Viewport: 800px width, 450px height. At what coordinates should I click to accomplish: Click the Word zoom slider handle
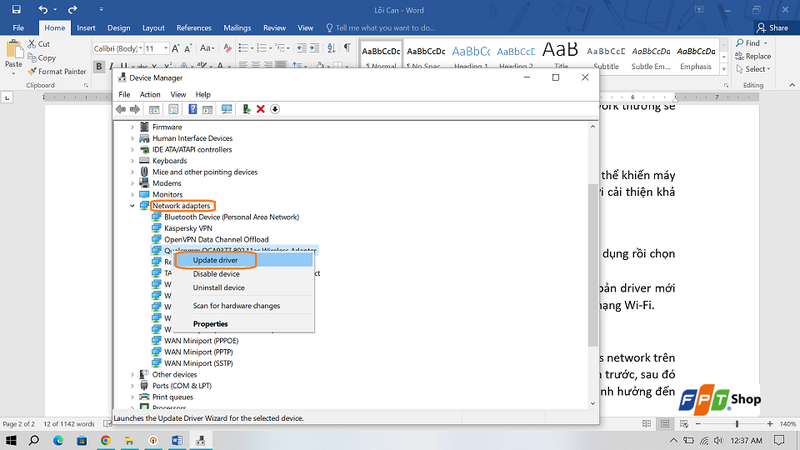pos(737,423)
